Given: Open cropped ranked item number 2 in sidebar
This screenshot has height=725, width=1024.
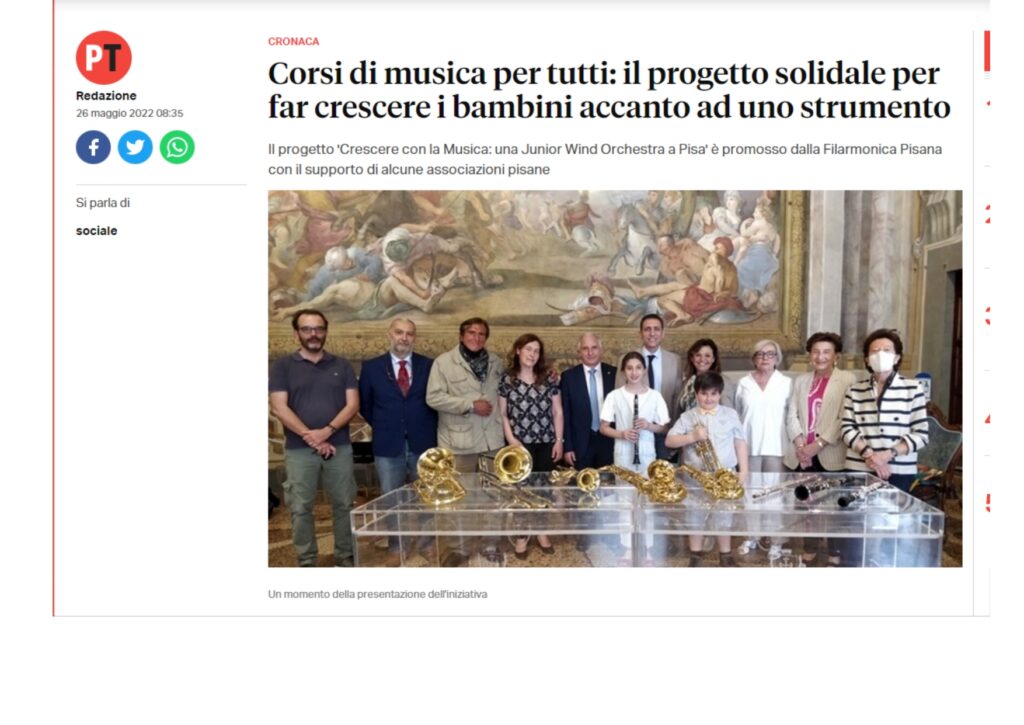Looking at the screenshot, I should (987, 214).
